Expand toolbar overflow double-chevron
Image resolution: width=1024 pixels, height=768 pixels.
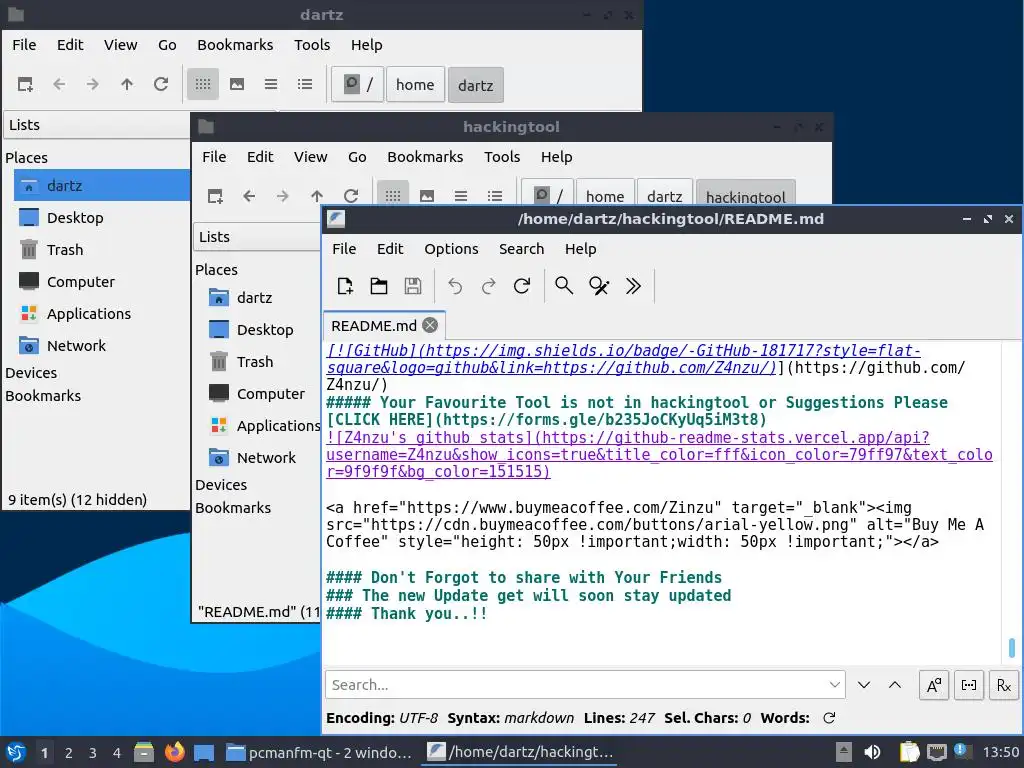[x=633, y=286]
